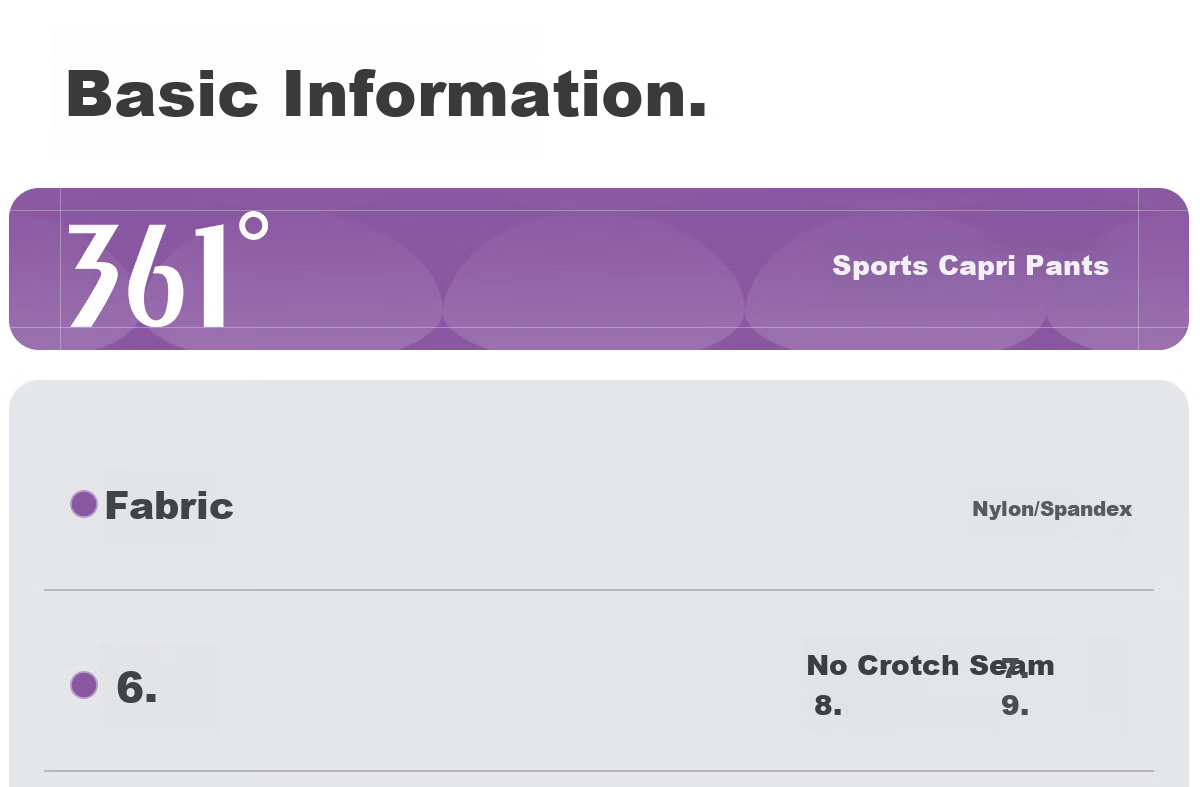Click the "8." placeholder text
This screenshot has height=787, width=1200.
828,706
